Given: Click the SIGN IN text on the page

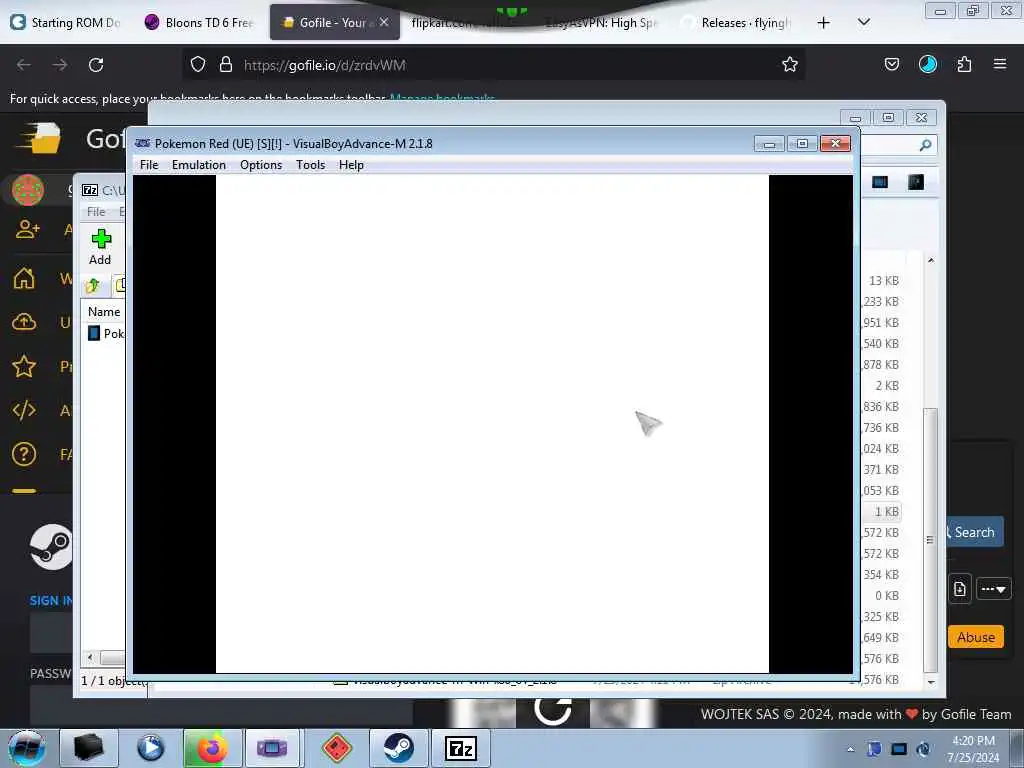Looking at the screenshot, I should pyautogui.click(x=51, y=600).
